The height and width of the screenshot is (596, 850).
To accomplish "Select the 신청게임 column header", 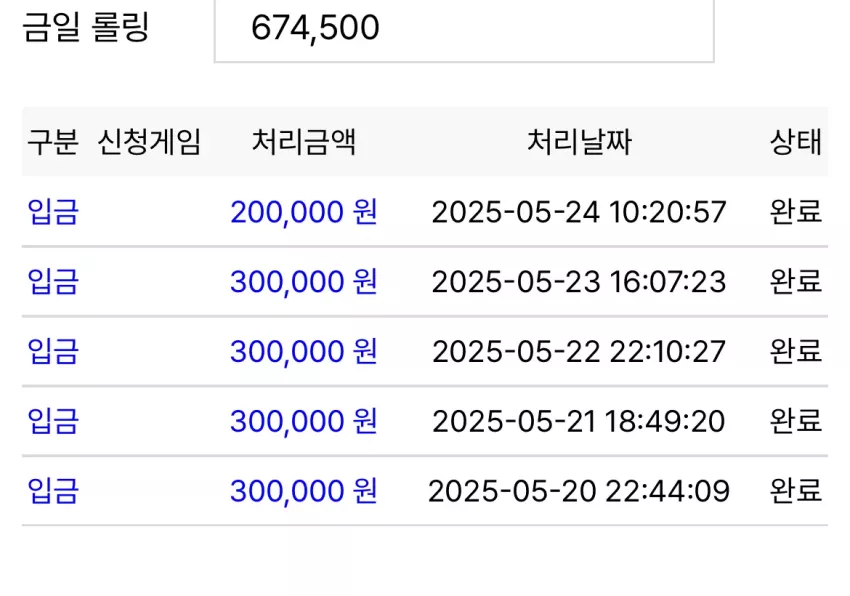I will [149, 143].
